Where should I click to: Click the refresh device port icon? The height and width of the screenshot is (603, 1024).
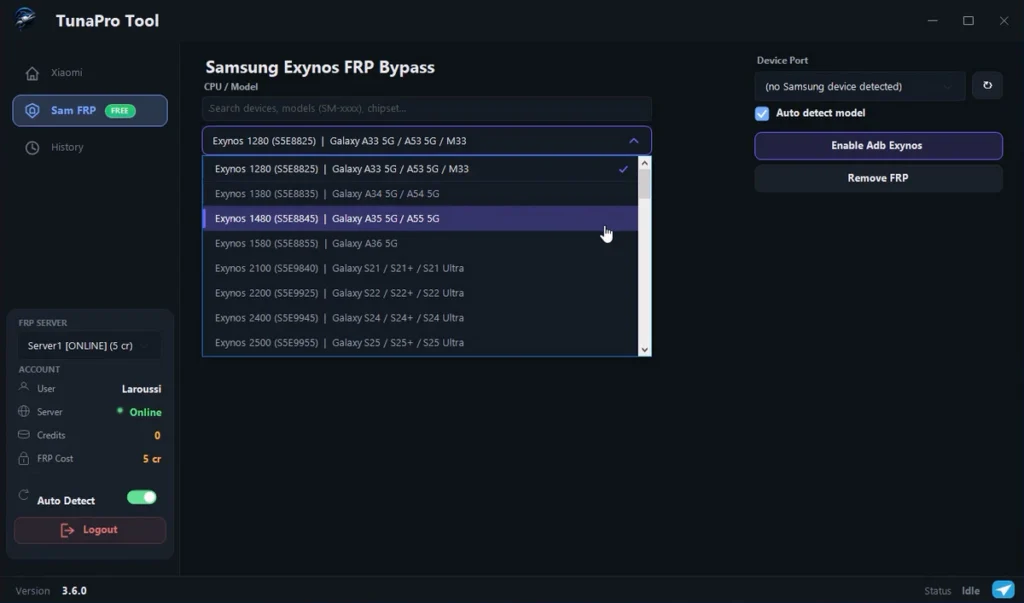pyautogui.click(x=987, y=86)
